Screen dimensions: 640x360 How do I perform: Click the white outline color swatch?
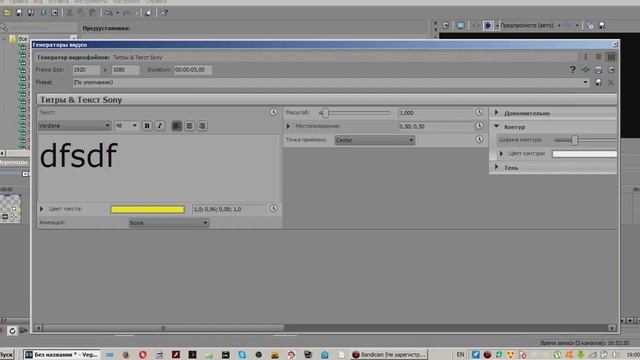coord(584,154)
